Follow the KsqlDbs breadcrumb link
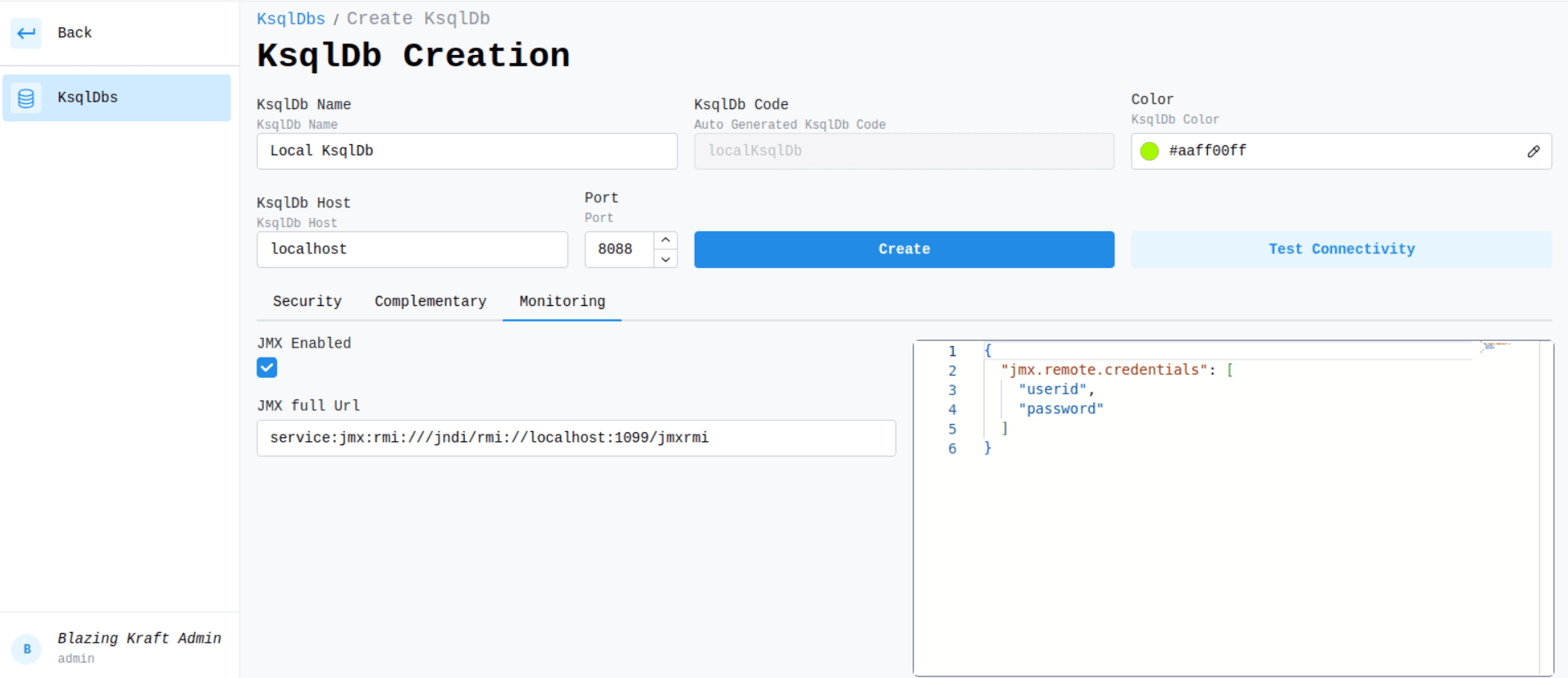Screen dimensions: 1568x678 291,19
